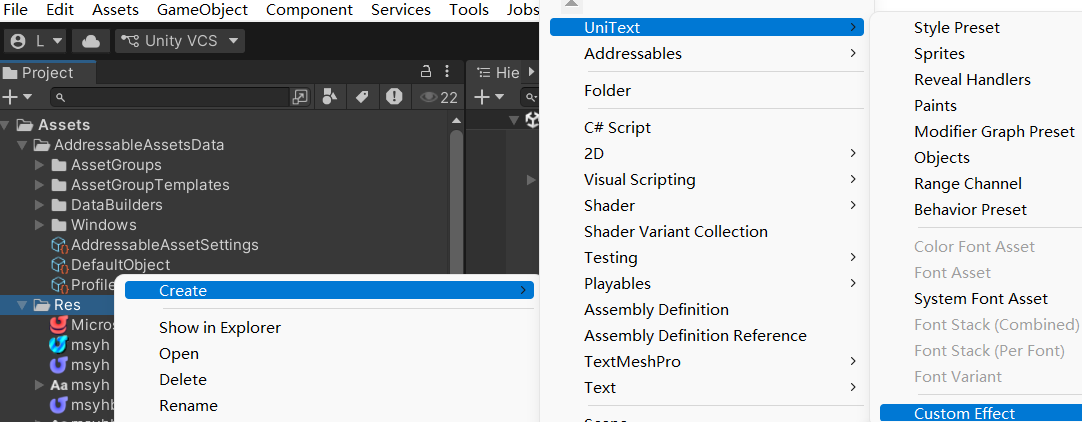This screenshot has width=1082, height=422.
Task: Click the Hierarchy search field magnifier
Action: (529, 97)
